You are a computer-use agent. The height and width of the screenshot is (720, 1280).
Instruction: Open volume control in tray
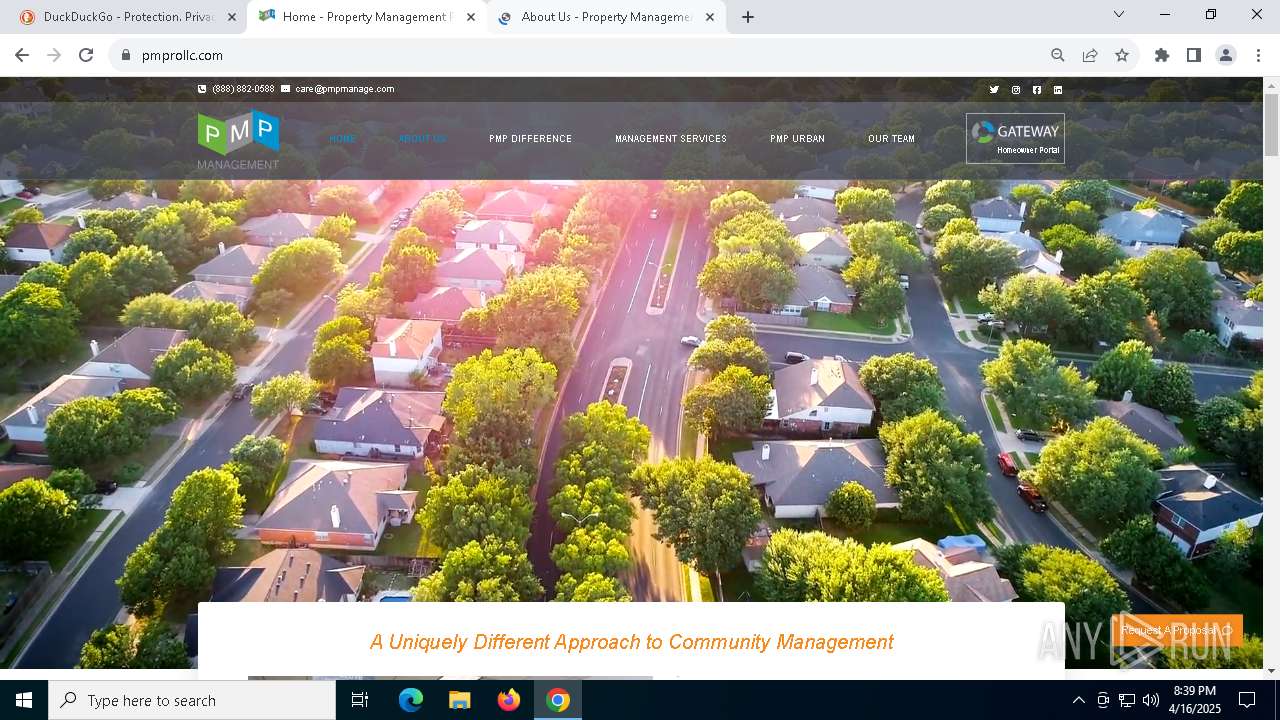[1151, 700]
